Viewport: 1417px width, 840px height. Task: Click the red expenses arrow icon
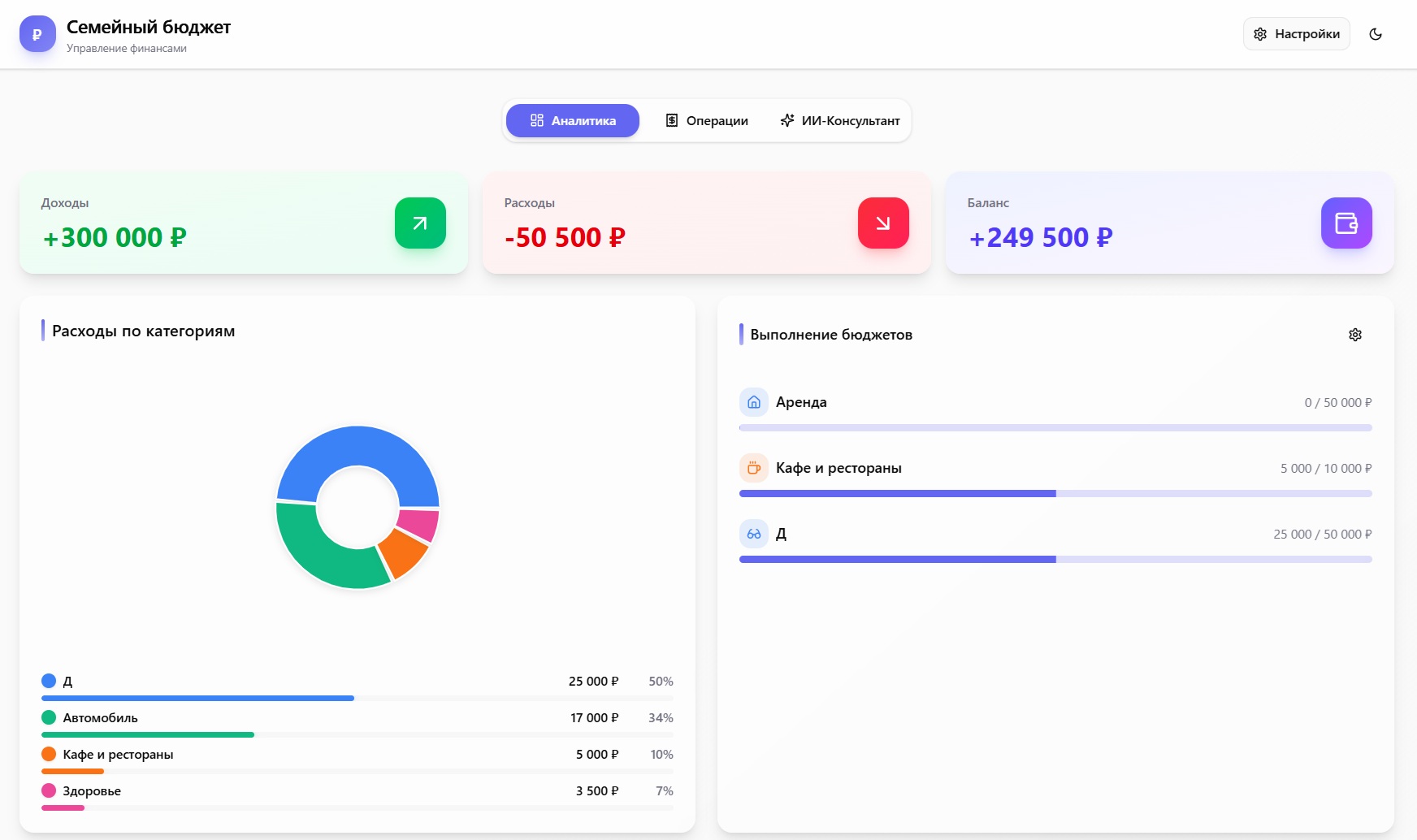883,223
